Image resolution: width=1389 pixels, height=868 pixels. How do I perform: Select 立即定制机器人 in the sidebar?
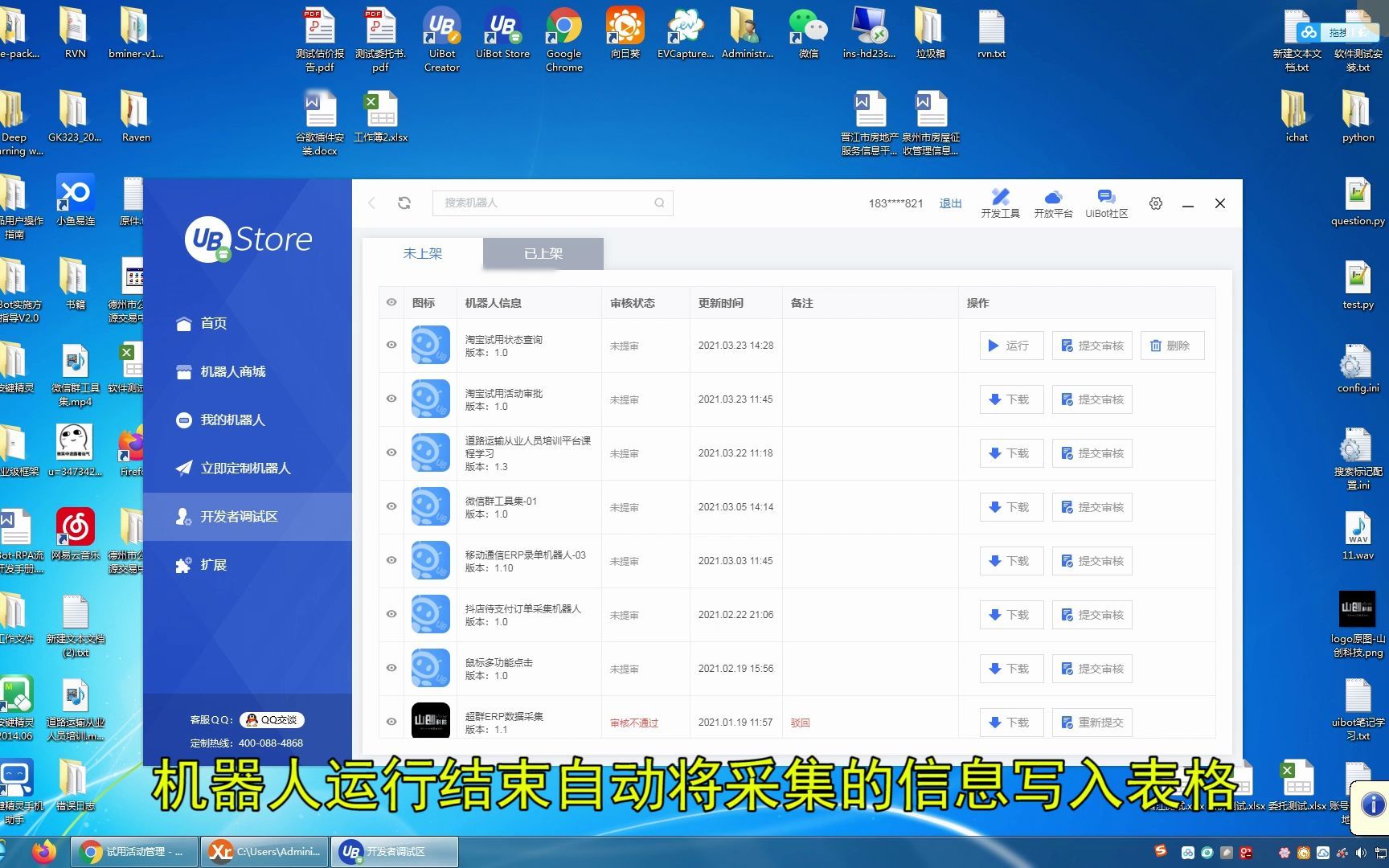click(248, 468)
